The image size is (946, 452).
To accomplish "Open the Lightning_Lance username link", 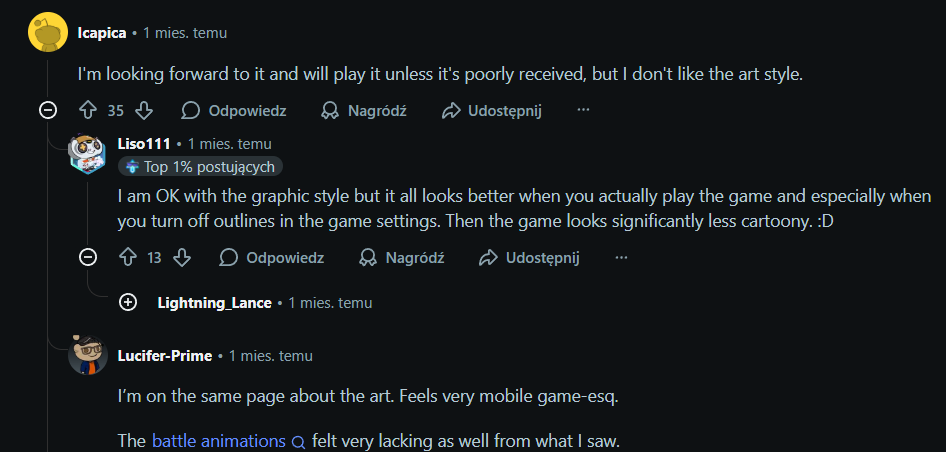I will pos(214,302).
